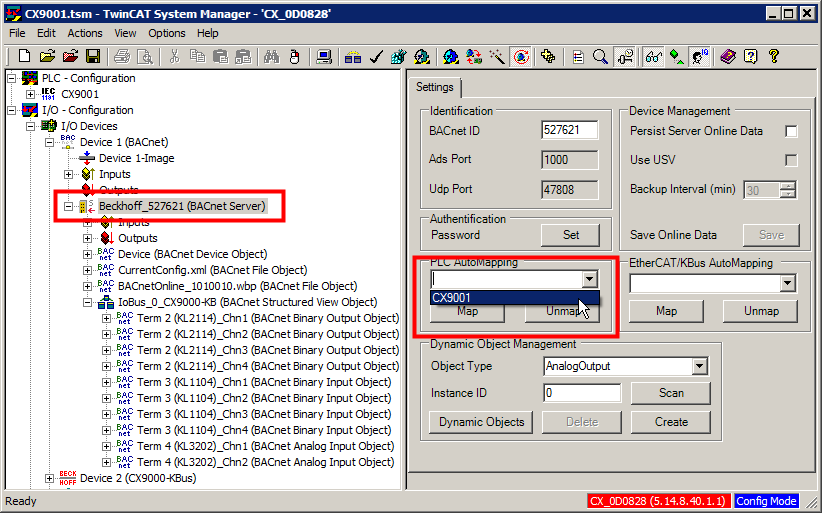Click Map under EtherCAT/KBus AutoMapping

tap(666, 311)
